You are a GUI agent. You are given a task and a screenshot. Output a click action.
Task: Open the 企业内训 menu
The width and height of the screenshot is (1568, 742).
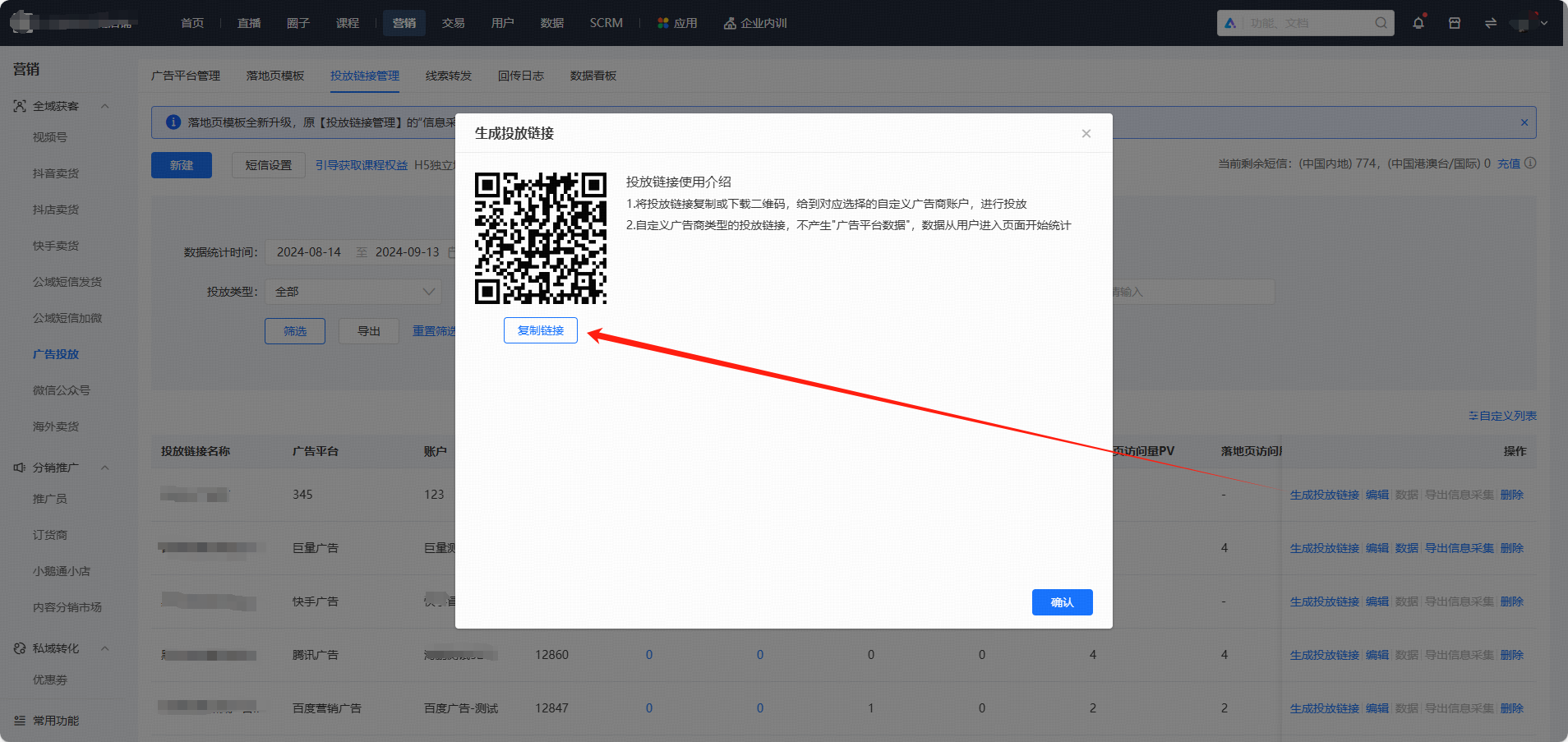pyautogui.click(x=755, y=23)
